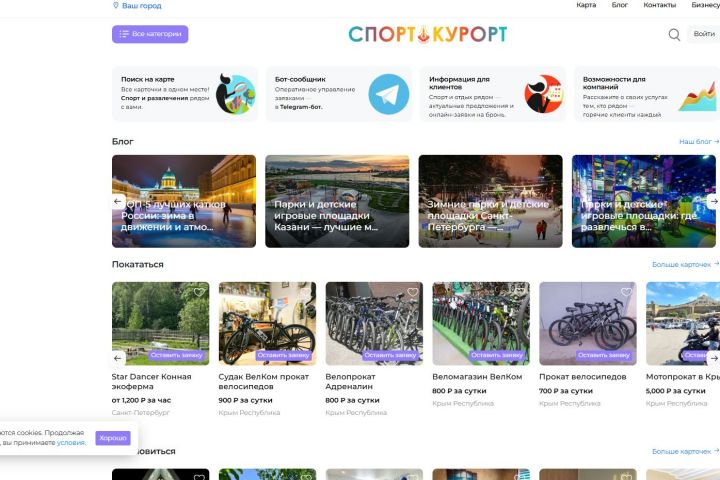Click 'Оставить заявку' on Веломагазин ВелКом card
This screenshot has width=720, height=480.
point(497,355)
